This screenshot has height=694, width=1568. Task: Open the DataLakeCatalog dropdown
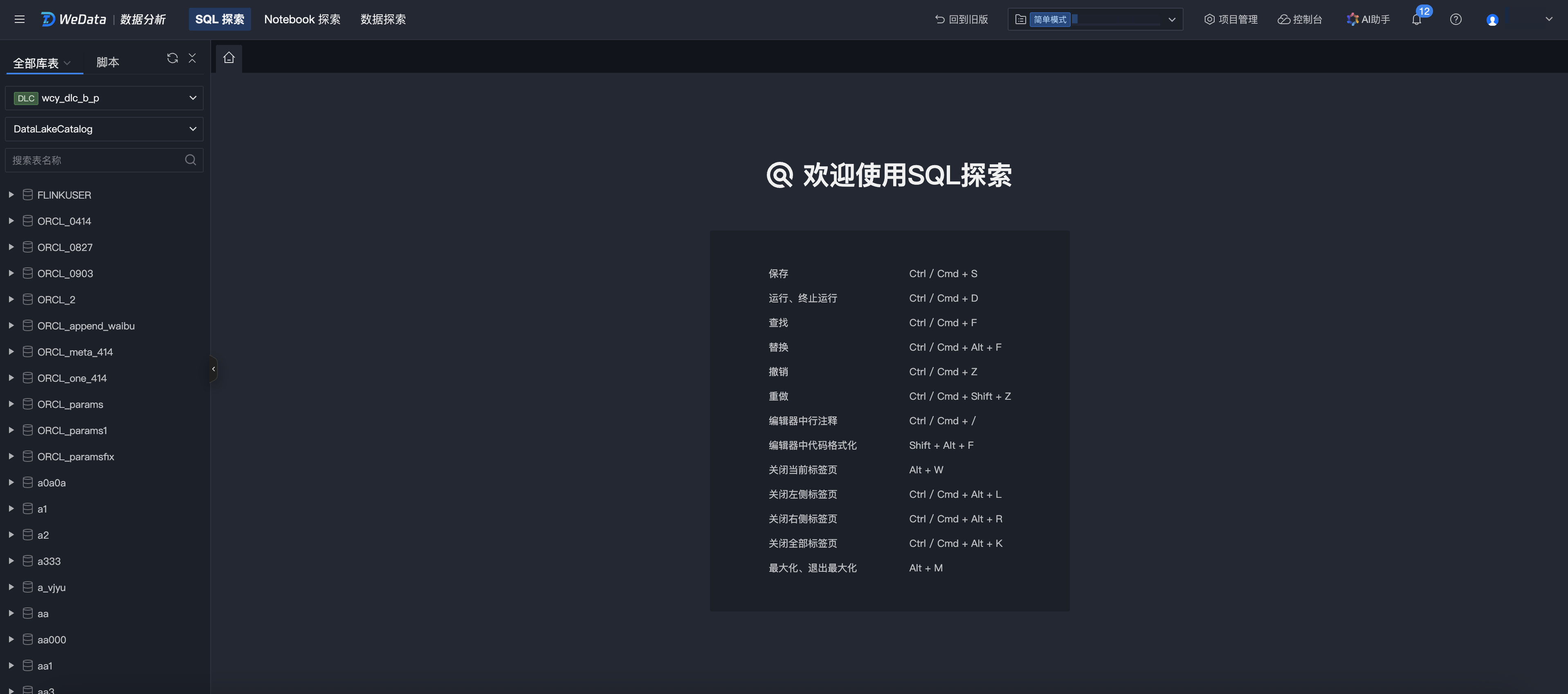[x=104, y=129]
